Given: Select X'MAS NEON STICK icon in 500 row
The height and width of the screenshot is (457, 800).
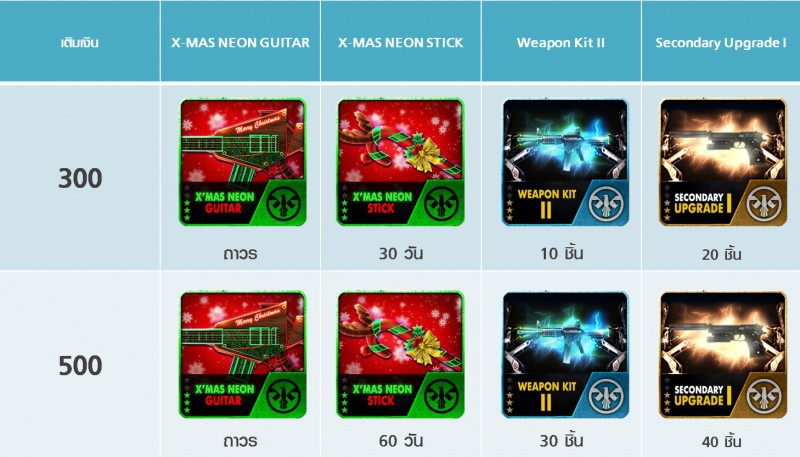Looking at the screenshot, I should tap(401, 355).
